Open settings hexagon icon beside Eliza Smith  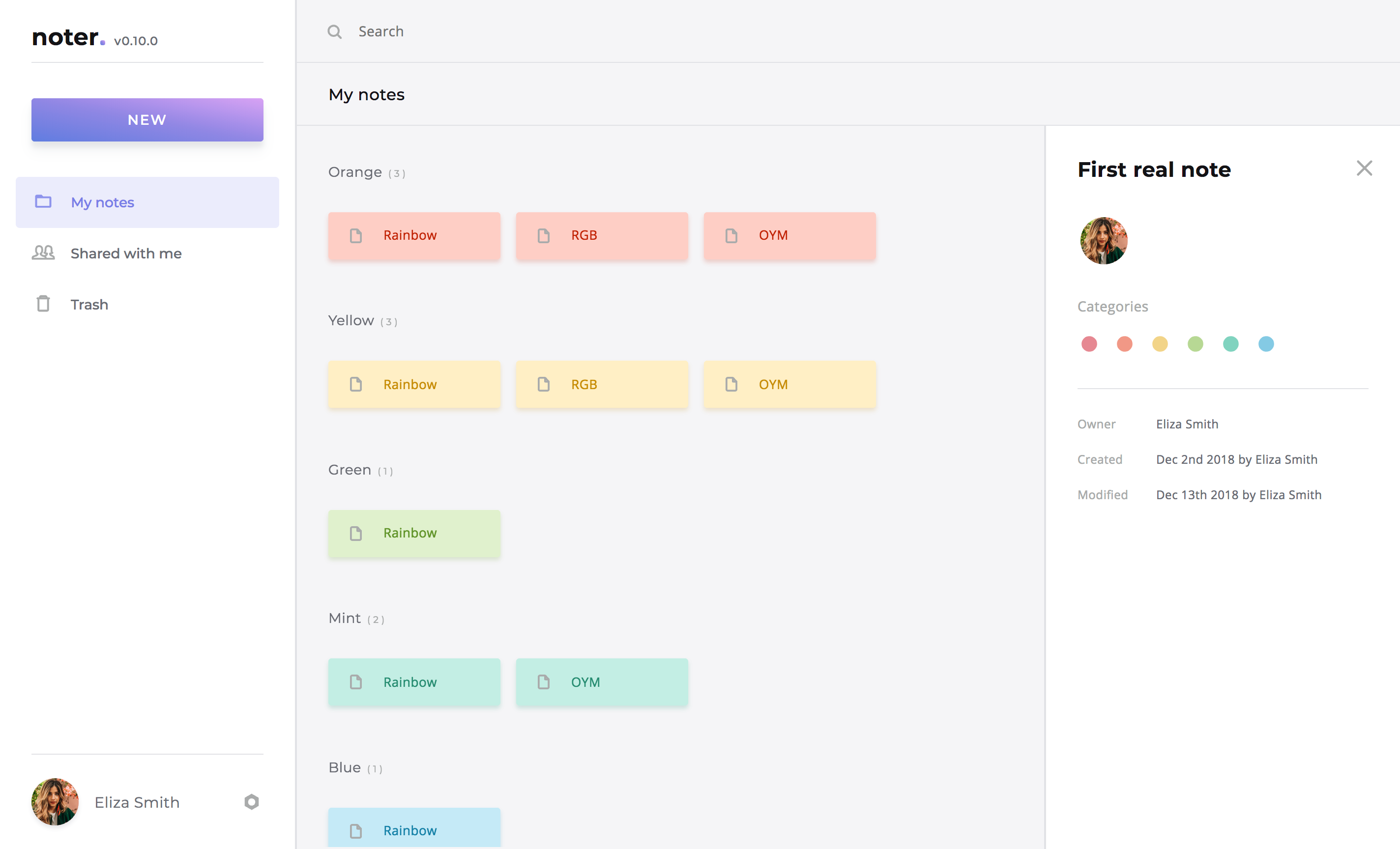point(251,801)
